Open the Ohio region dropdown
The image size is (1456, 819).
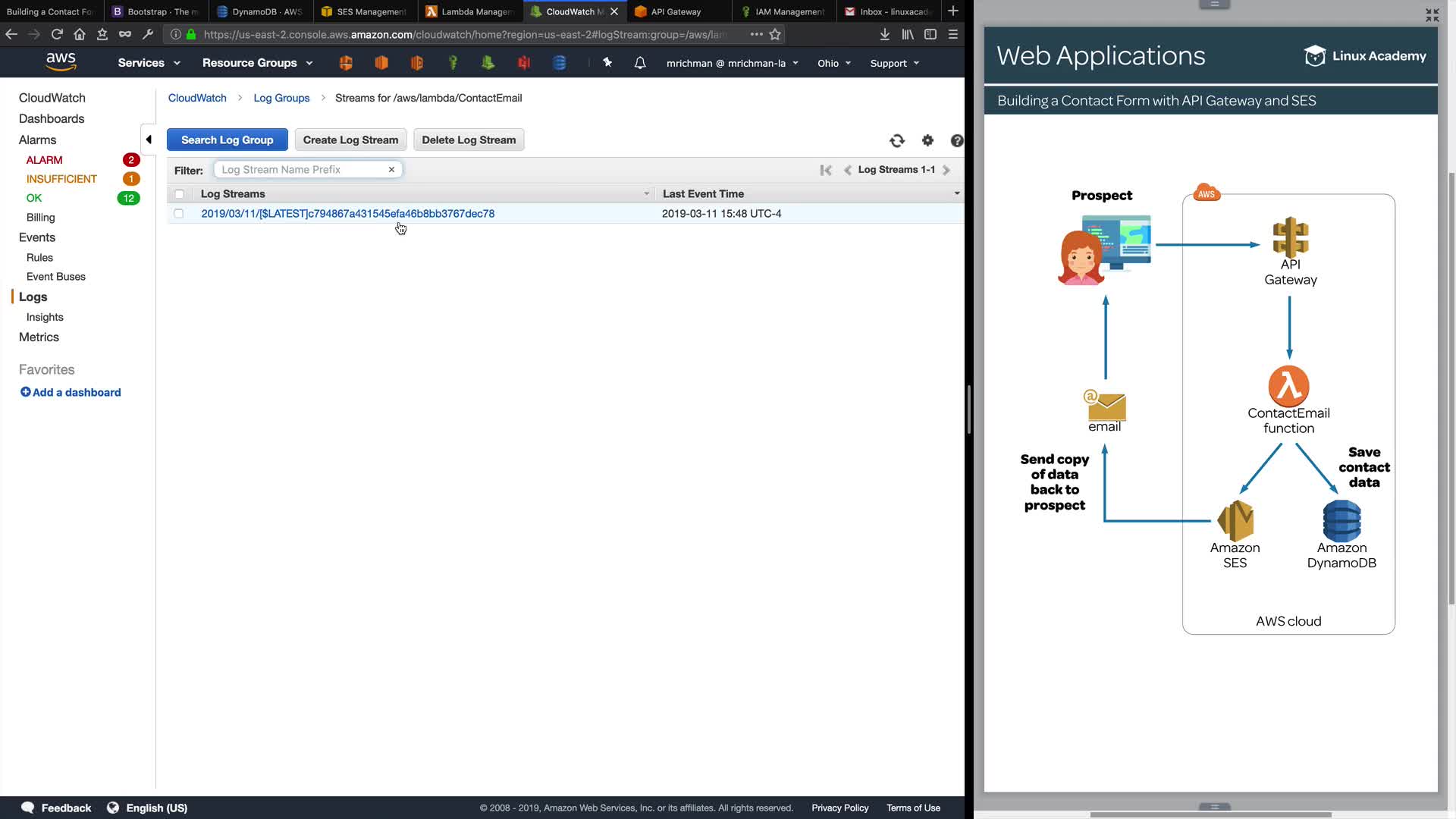coord(833,63)
